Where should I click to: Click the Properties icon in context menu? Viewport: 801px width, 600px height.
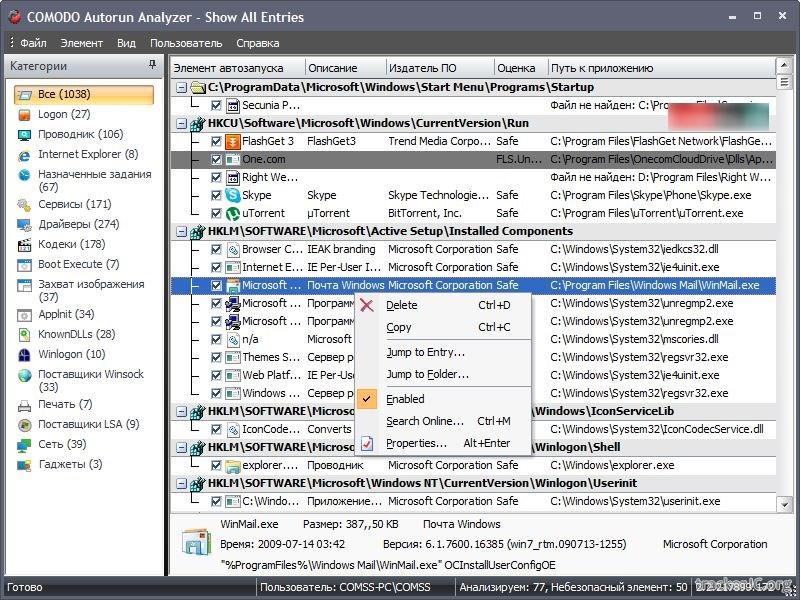click(x=367, y=443)
